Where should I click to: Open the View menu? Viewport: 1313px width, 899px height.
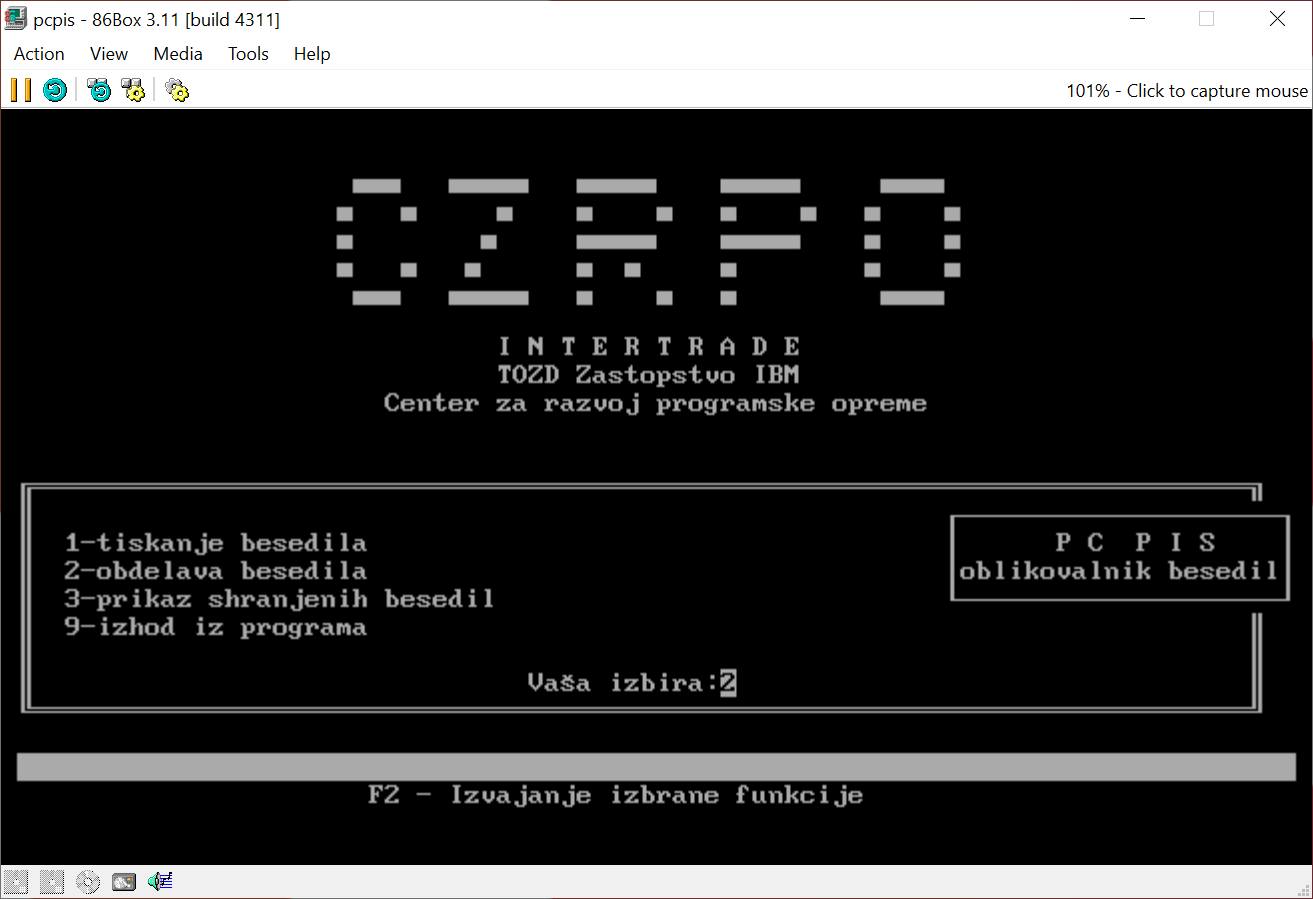tap(109, 54)
